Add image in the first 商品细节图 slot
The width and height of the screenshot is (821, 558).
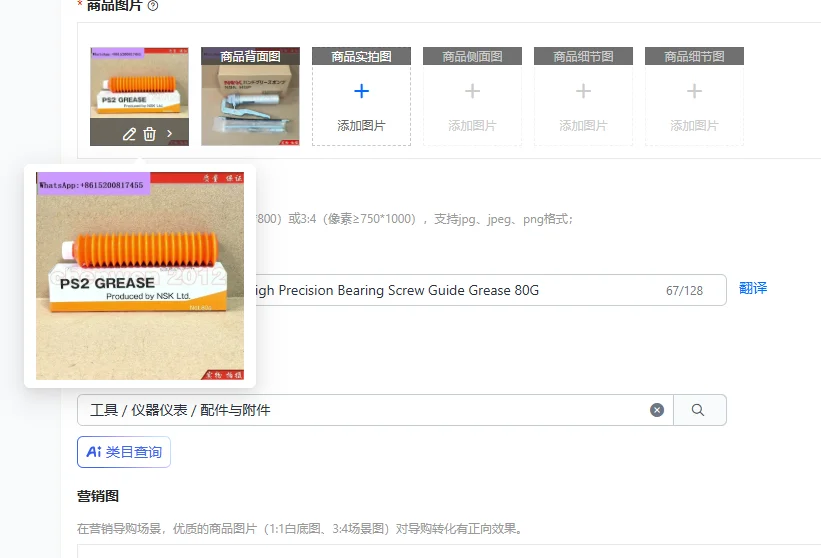coord(583,96)
